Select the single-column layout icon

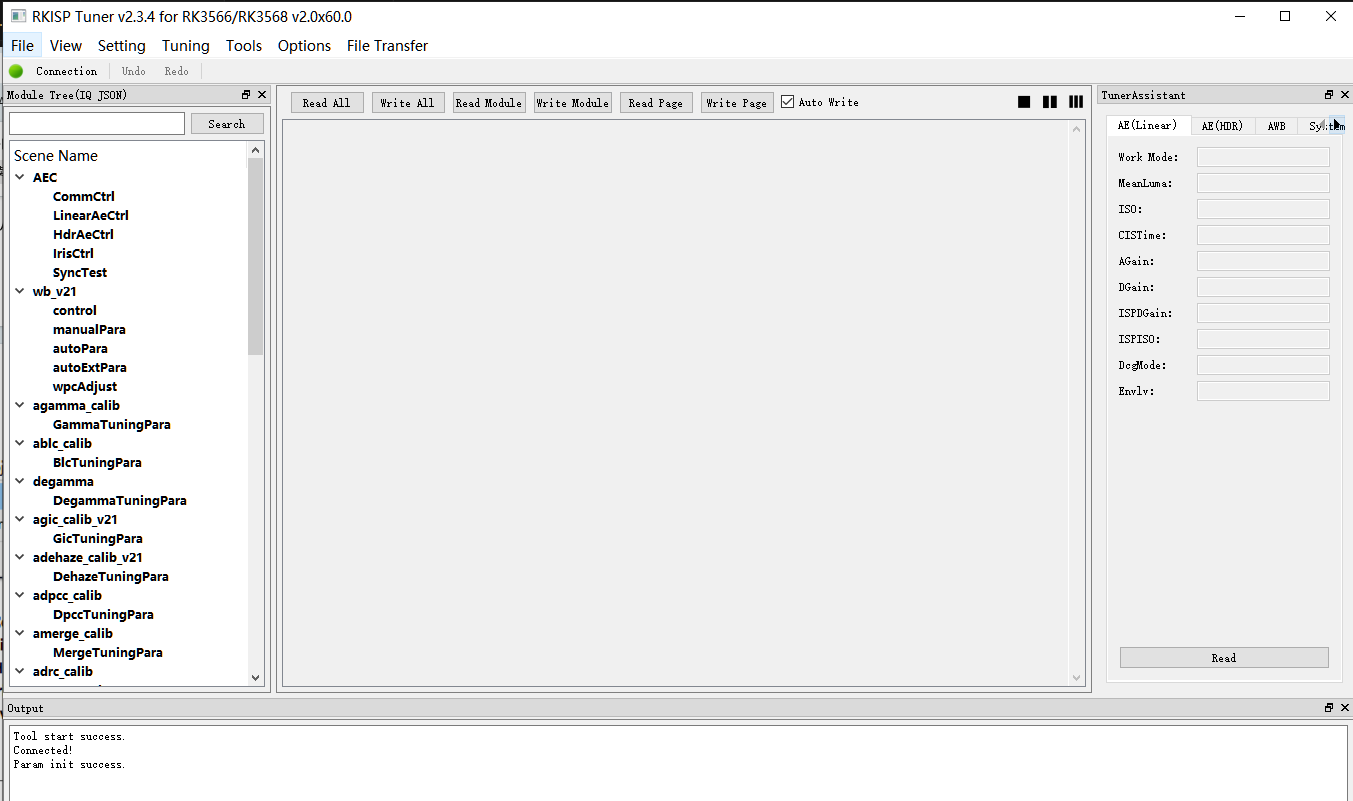[x=1024, y=102]
